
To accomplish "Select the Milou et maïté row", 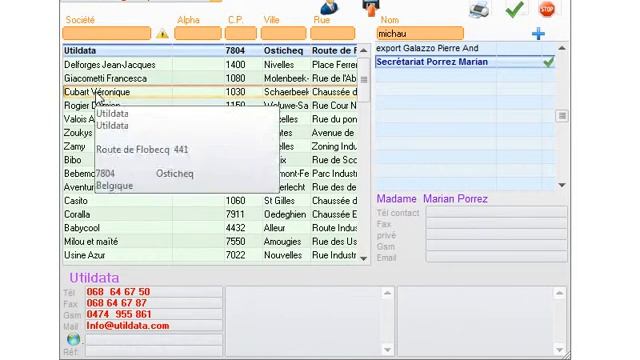I will point(210,242).
